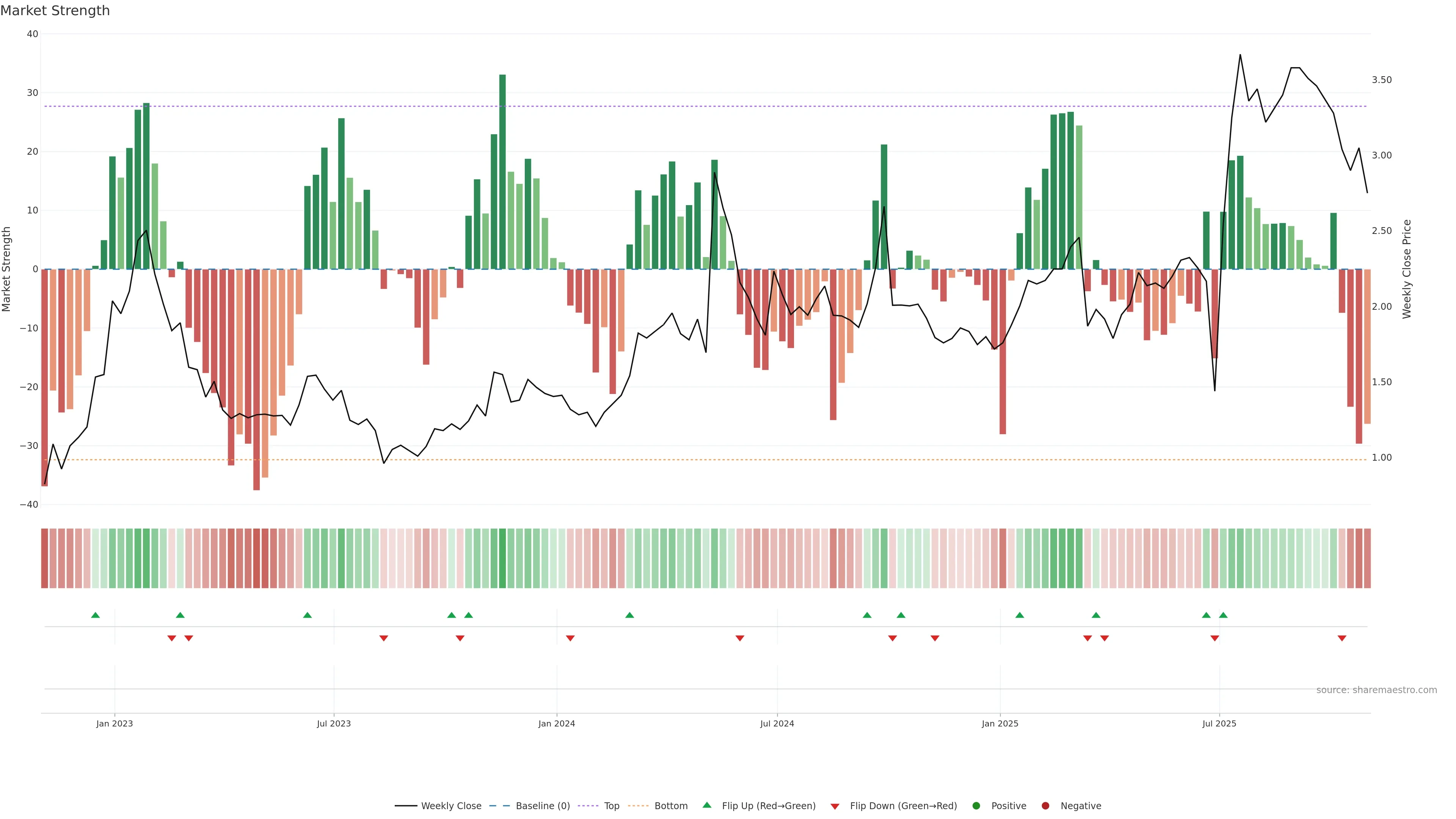Viewport: 1456px width, 819px height.
Task: Click the first green flip-up triangle marker
Action: (96, 615)
